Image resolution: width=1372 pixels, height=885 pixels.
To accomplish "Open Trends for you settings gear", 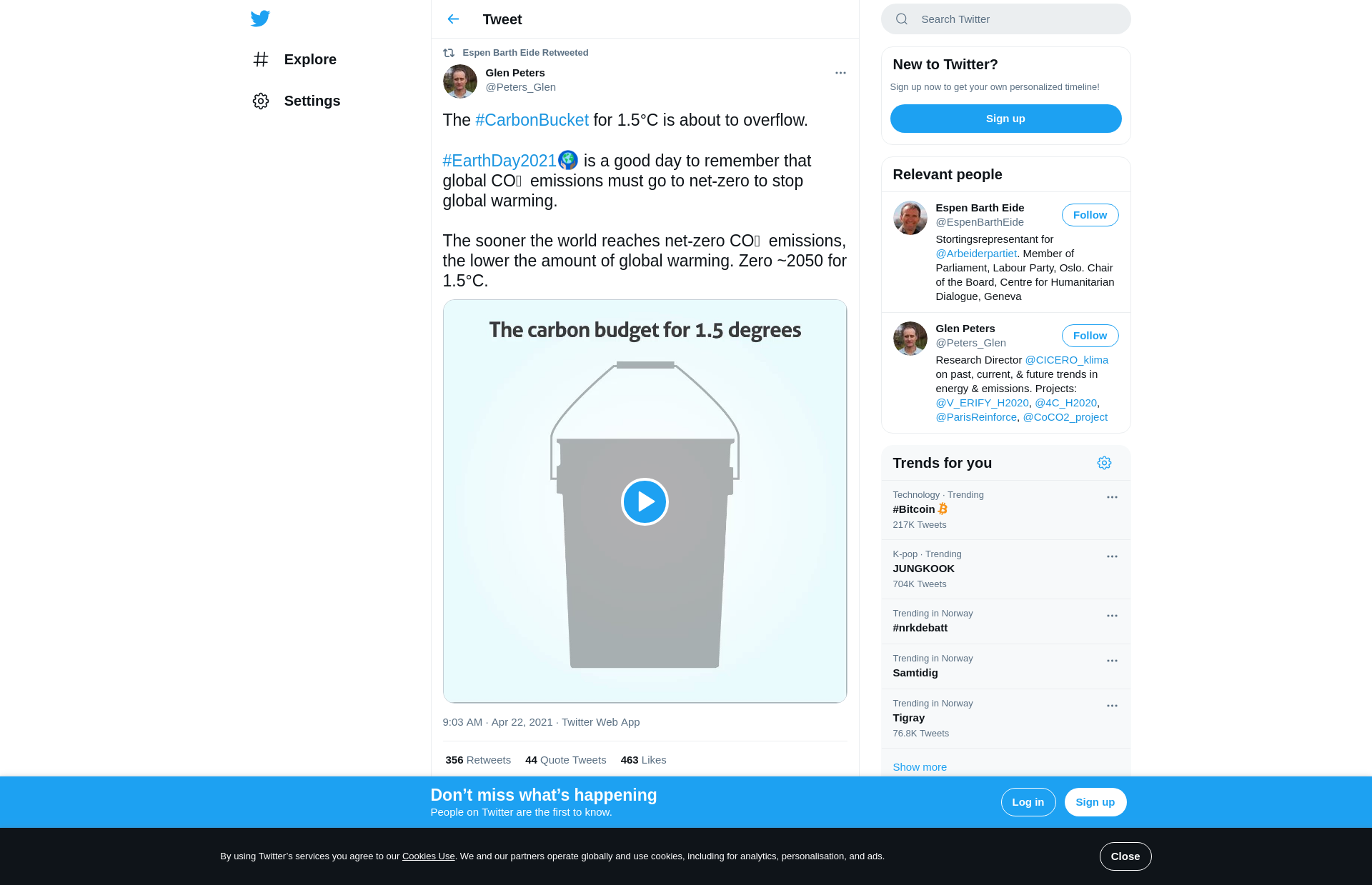I will coord(1104,463).
